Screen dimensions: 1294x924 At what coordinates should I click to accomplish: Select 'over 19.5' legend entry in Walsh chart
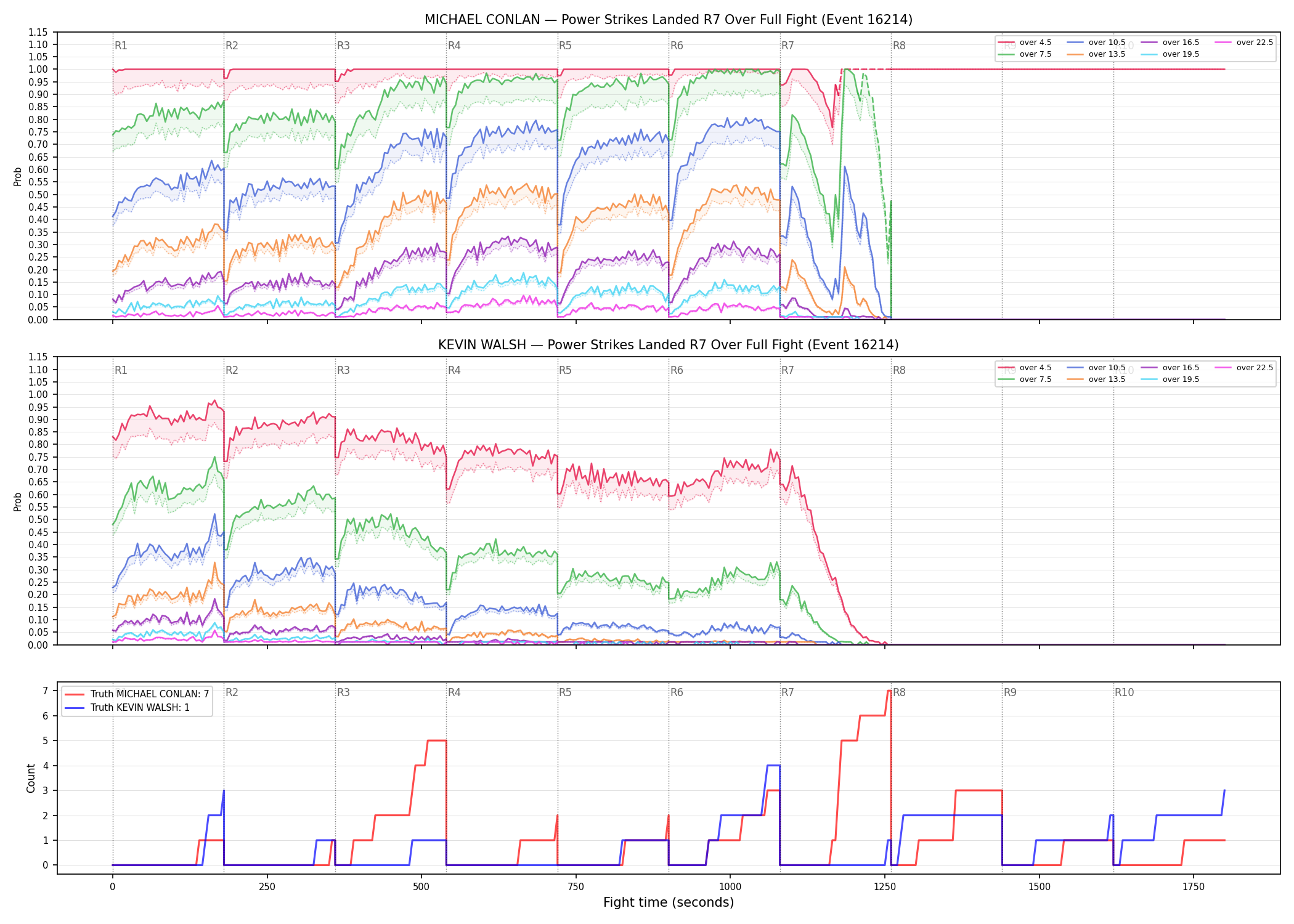pos(1170,379)
